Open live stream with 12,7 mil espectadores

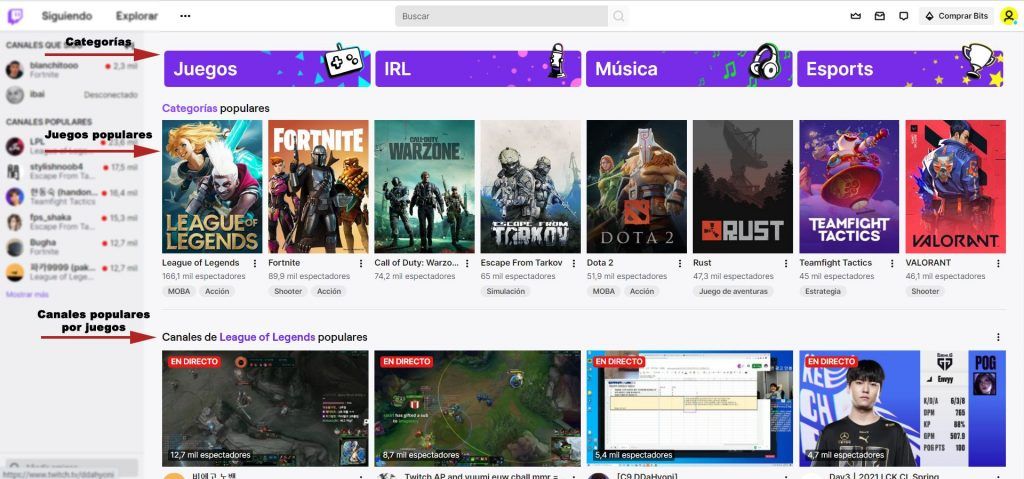[x=265, y=408]
